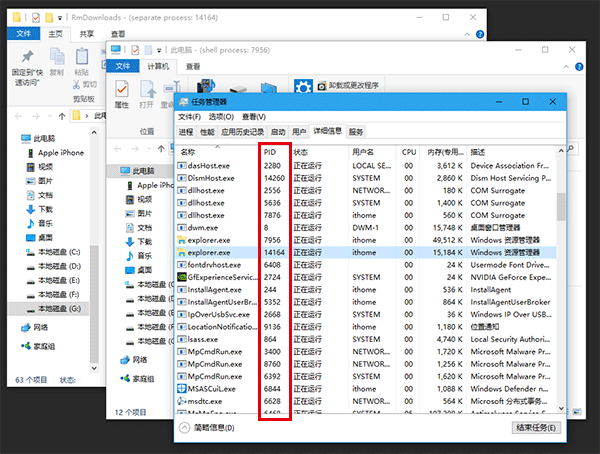Click 卸载或更改程序 in ribbon
This screenshot has width=600, height=454.
349,86
